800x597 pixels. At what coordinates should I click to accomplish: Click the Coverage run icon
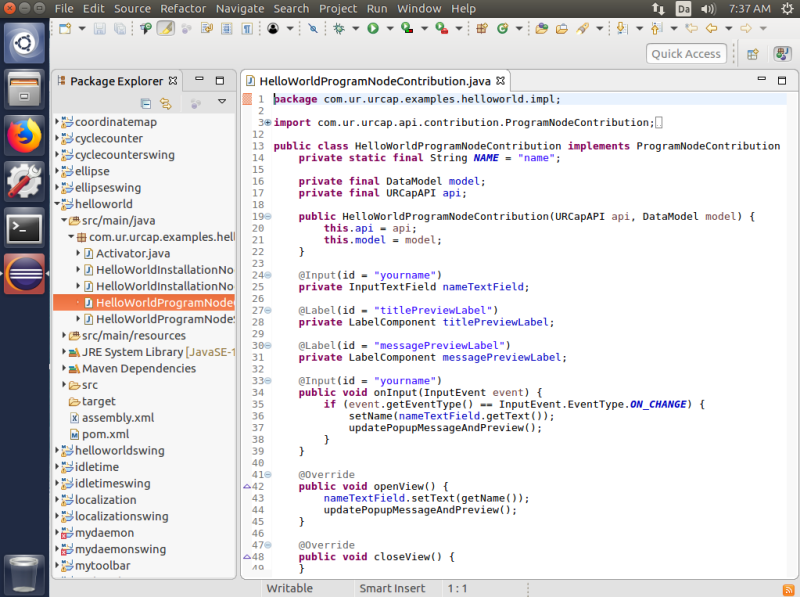coord(407,29)
